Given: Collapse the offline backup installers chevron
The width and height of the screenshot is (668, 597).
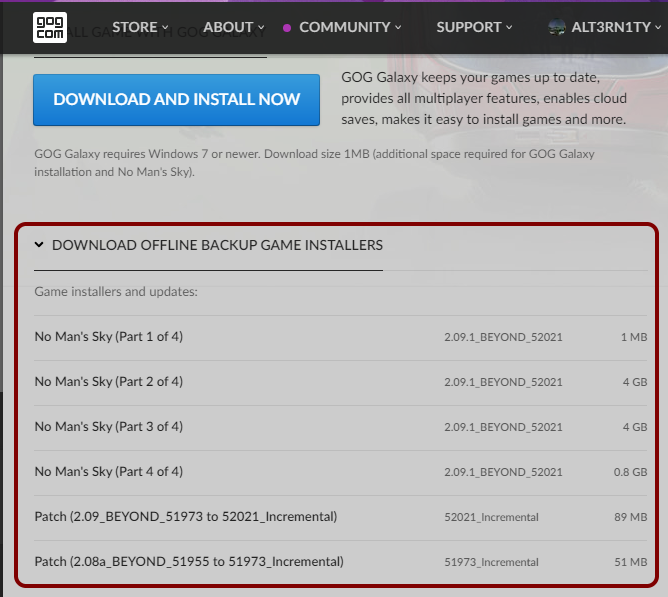Looking at the screenshot, I should pos(39,245).
